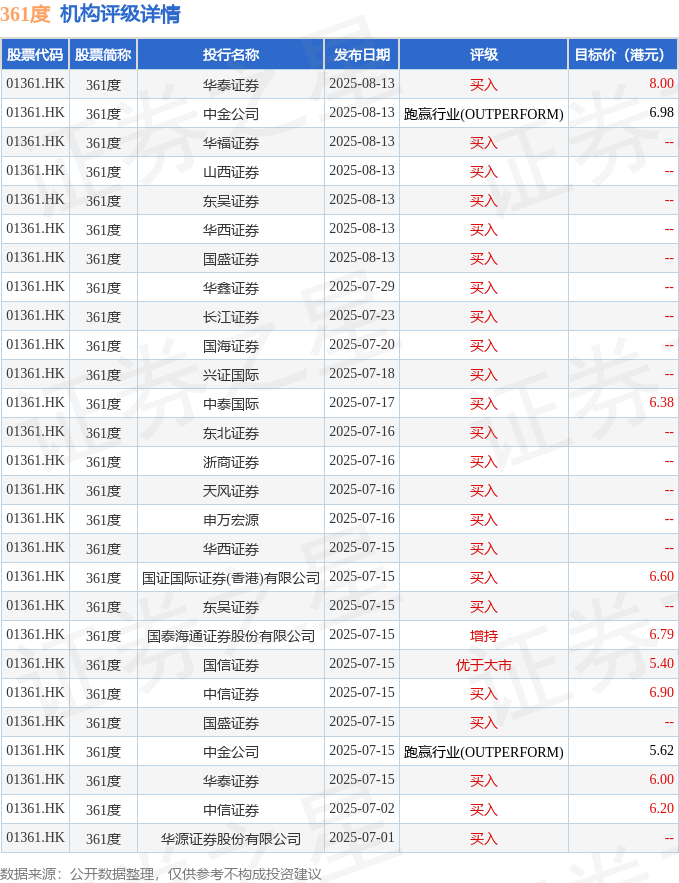Image resolution: width=679 pixels, height=883 pixels.
Task: Click the 浙商证券 cell
Action: pos(231,462)
